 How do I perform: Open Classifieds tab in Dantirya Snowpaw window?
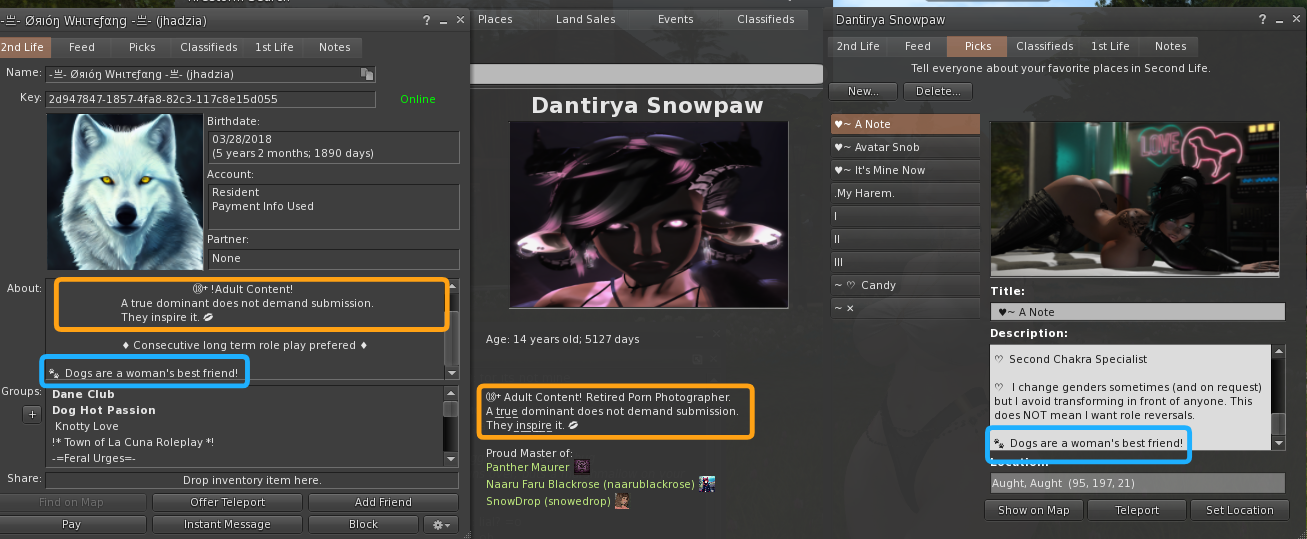pos(1045,47)
